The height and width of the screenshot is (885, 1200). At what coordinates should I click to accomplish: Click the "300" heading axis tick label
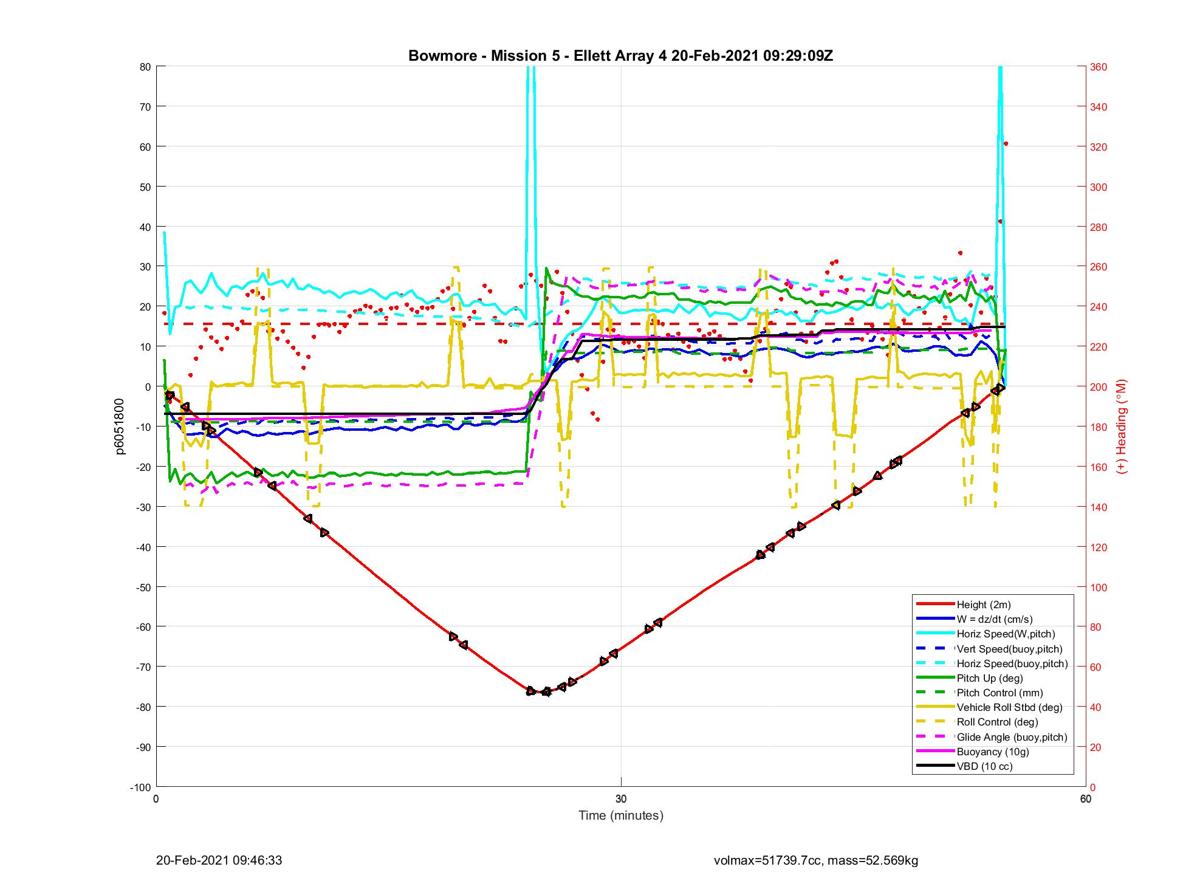(x=1100, y=187)
